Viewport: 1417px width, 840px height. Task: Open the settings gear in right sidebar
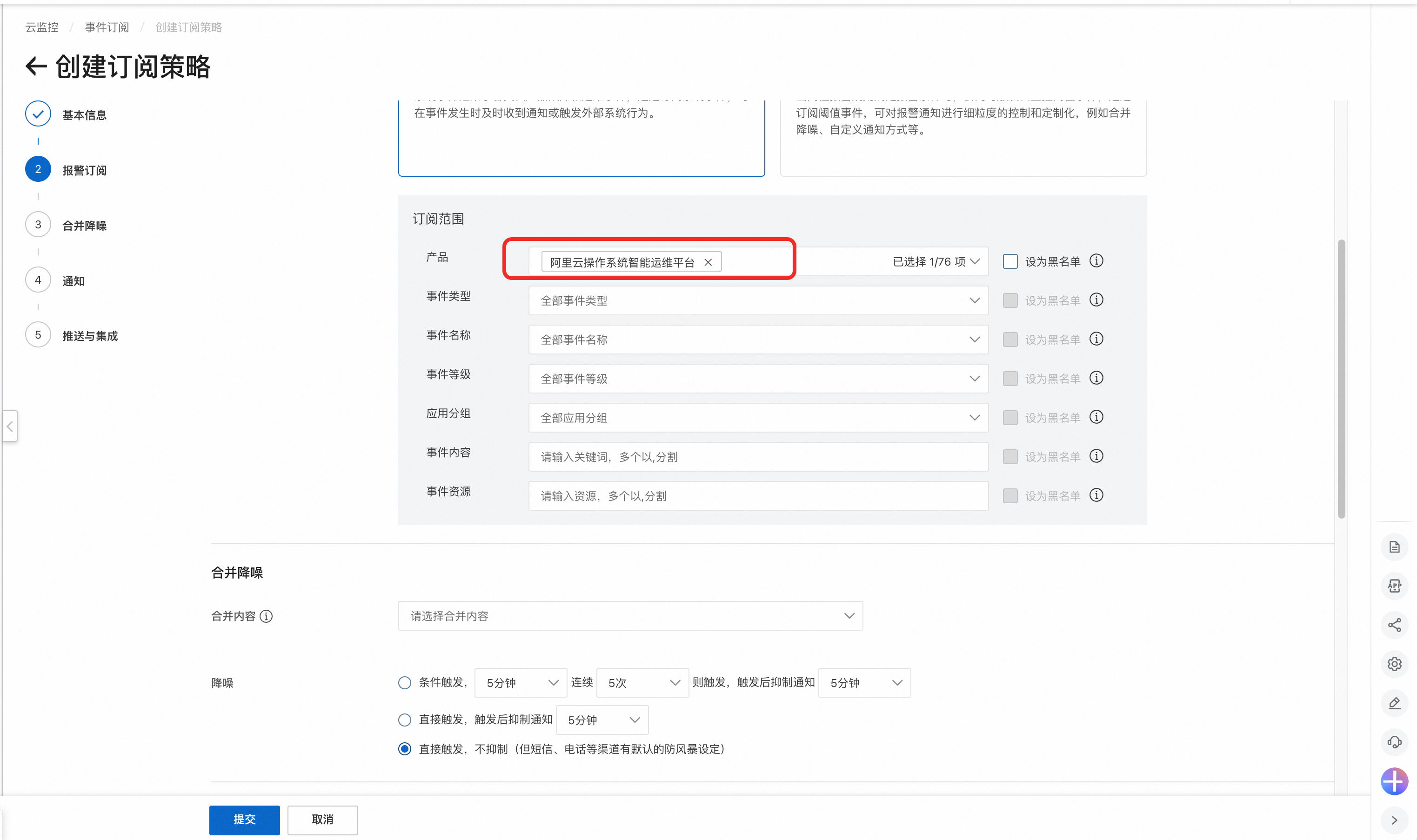pyautogui.click(x=1394, y=664)
